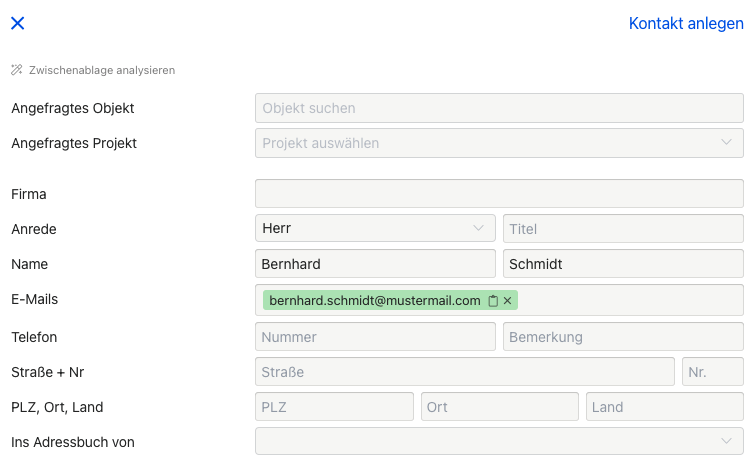The height and width of the screenshot is (459, 751).
Task: Focus the Ort city field
Action: tap(500, 407)
